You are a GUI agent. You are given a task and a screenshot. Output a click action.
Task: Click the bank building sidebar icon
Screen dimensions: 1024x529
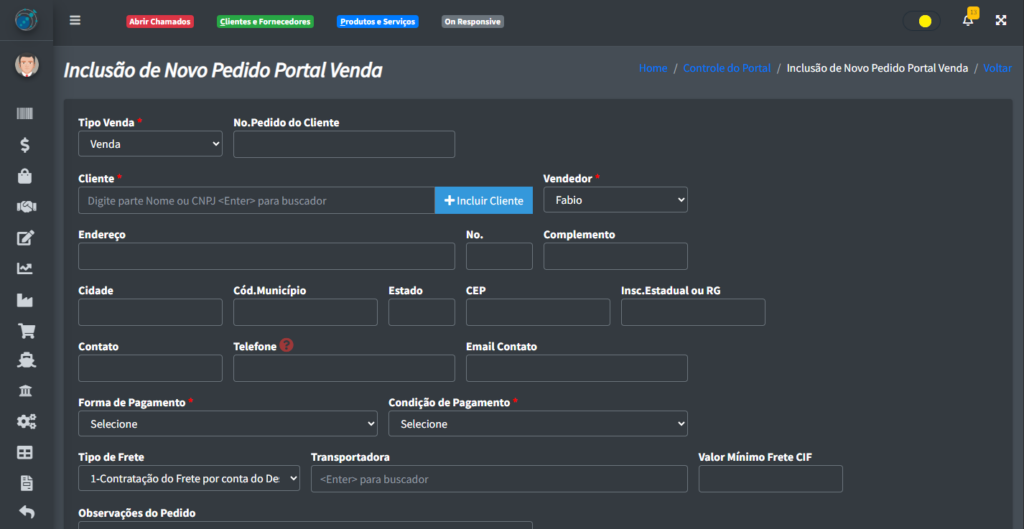tap(26, 391)
